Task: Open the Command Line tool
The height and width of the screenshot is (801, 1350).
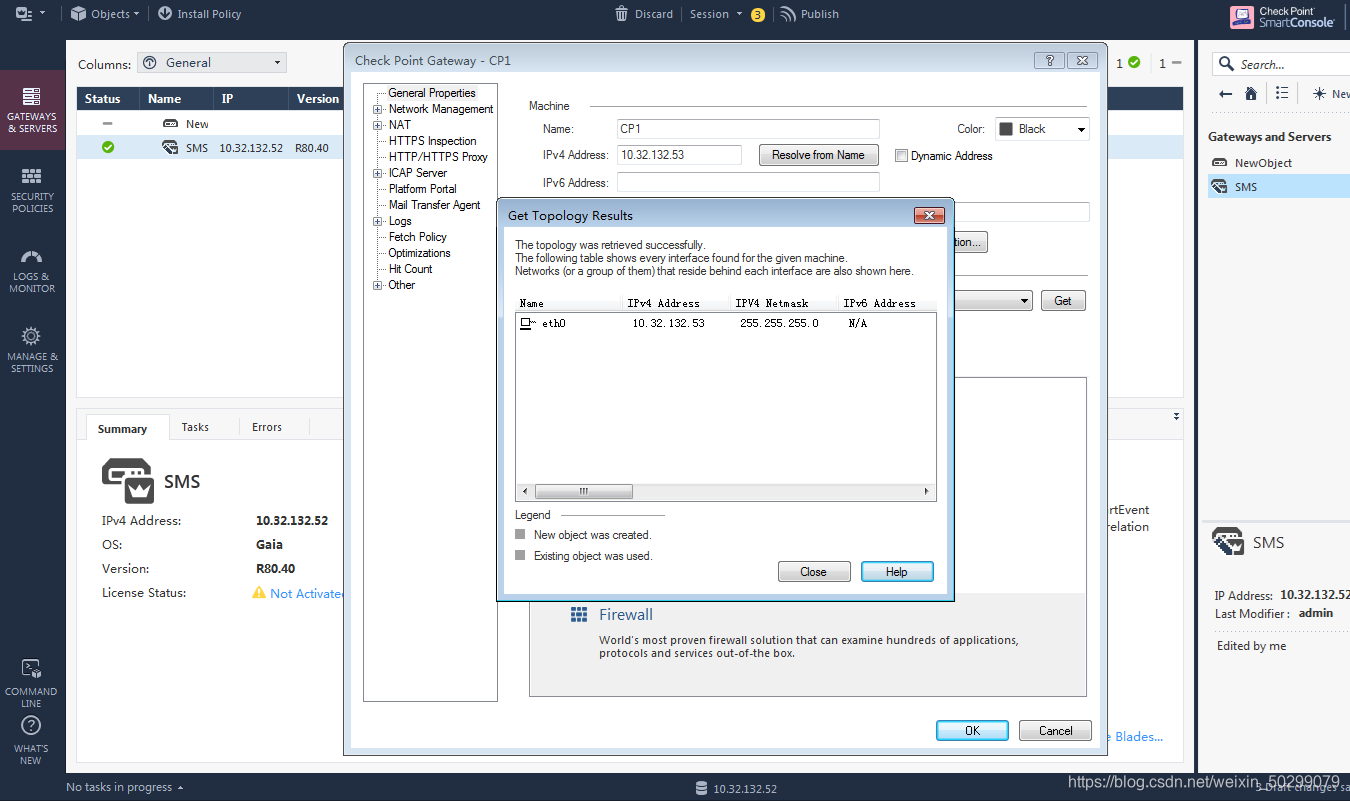Action: [31, 683]
